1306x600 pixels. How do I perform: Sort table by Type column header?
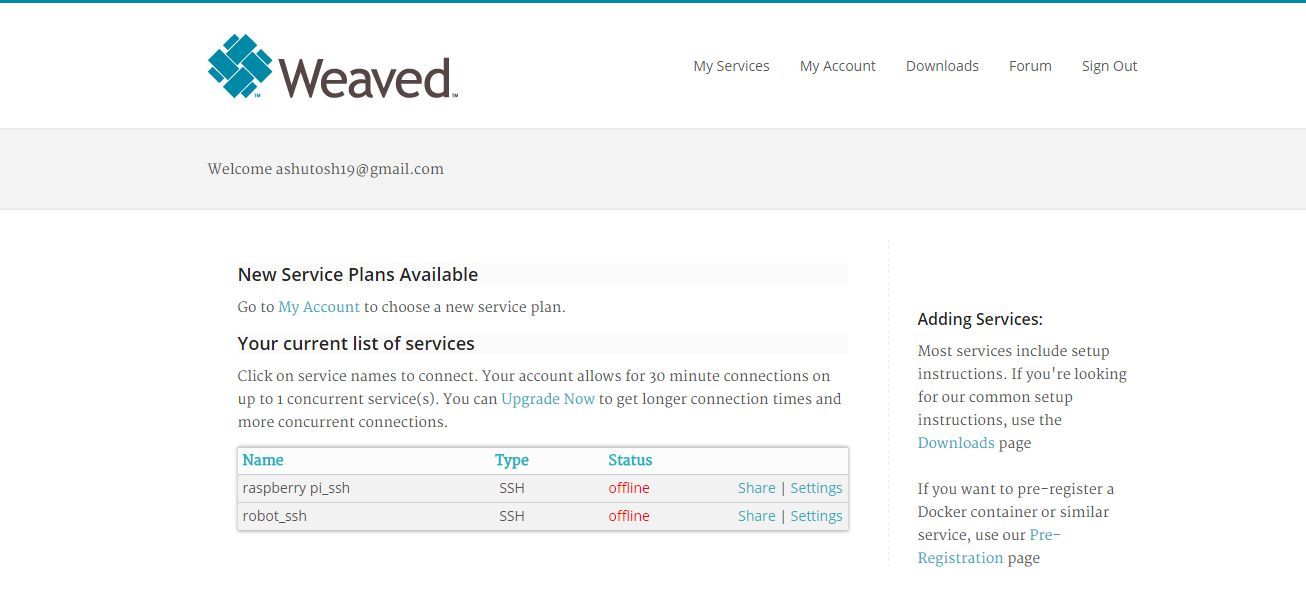(511, 460)
